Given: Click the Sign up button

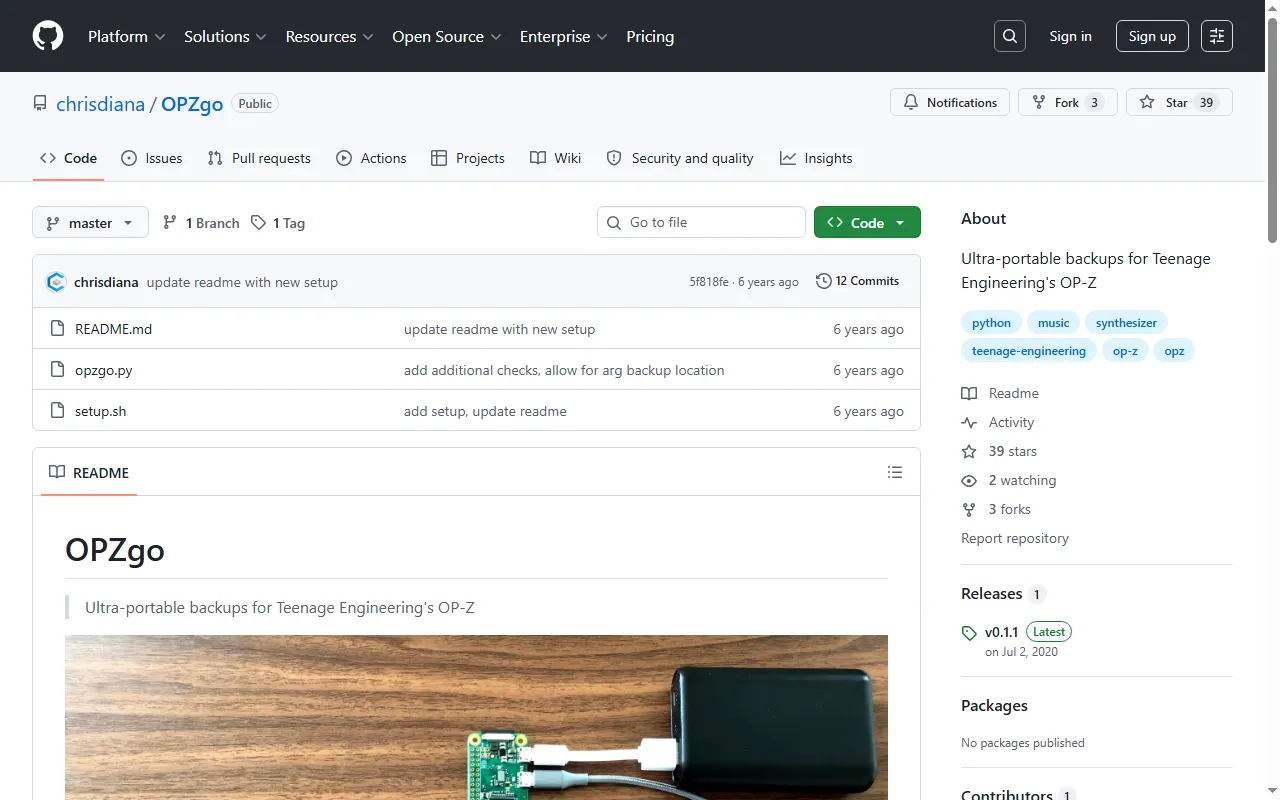Looking at the screenshot, I should pos(1152,36).
